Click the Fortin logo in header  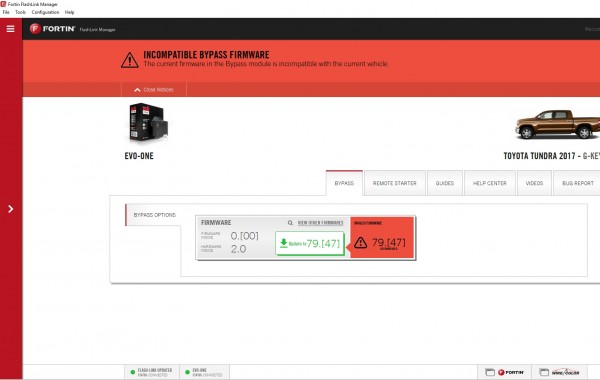(x=52, y=29)
